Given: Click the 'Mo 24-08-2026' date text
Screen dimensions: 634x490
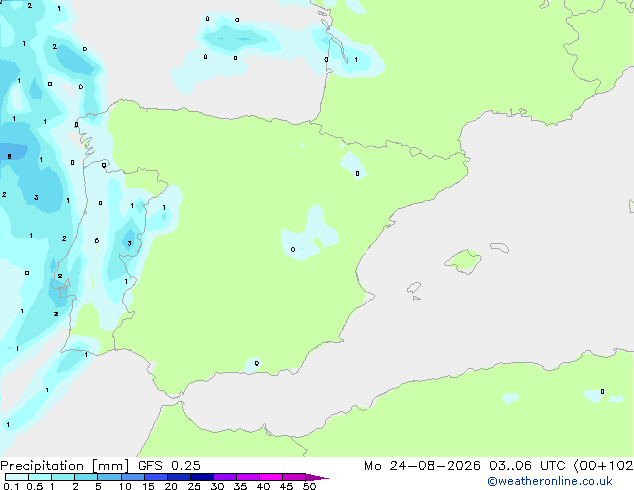Looking at the screenshot, I should click(x=422, y=466).
